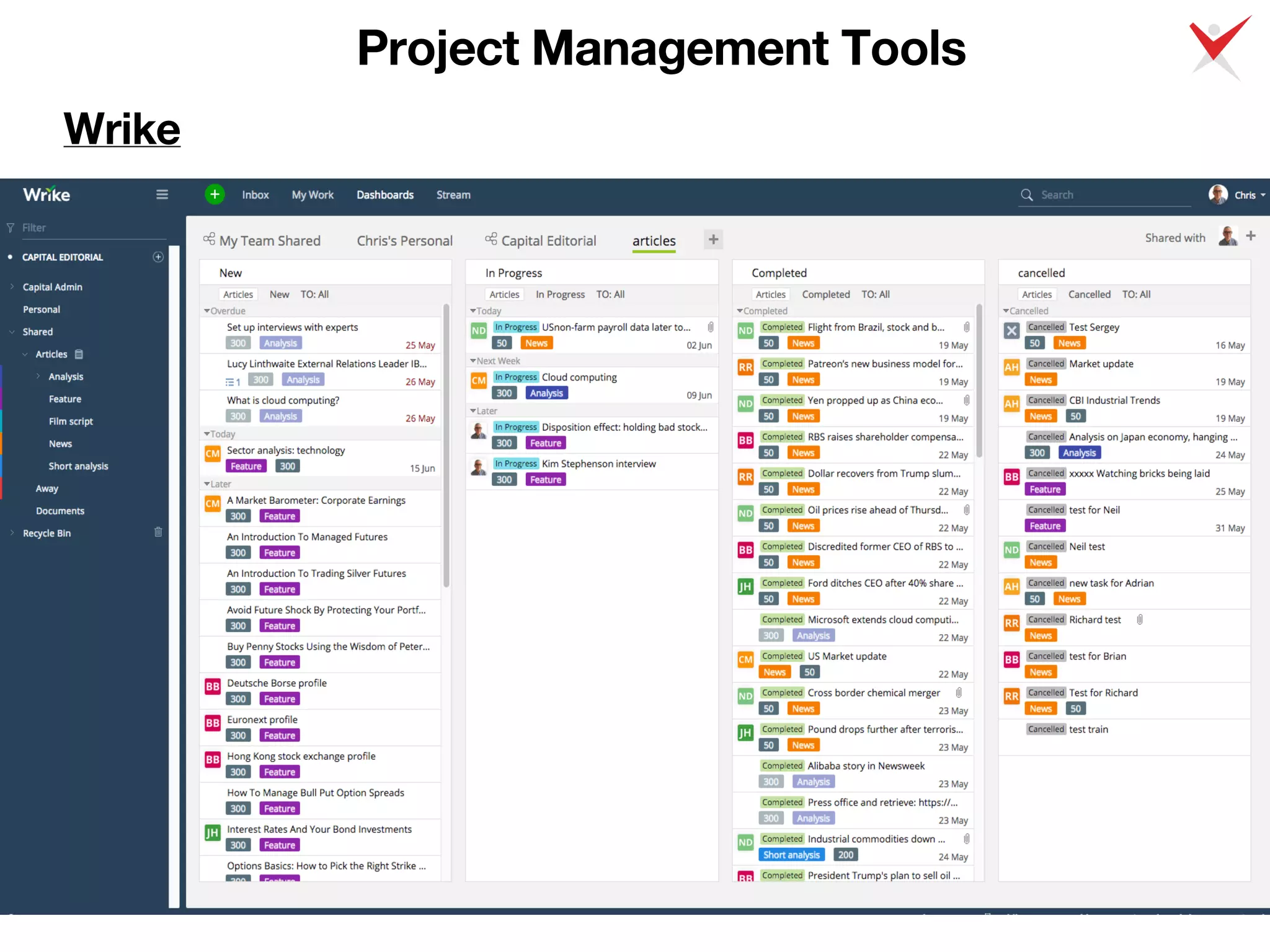Click the green plus create button
This screenshot has height=952, width=1270.
coord(215,195)
